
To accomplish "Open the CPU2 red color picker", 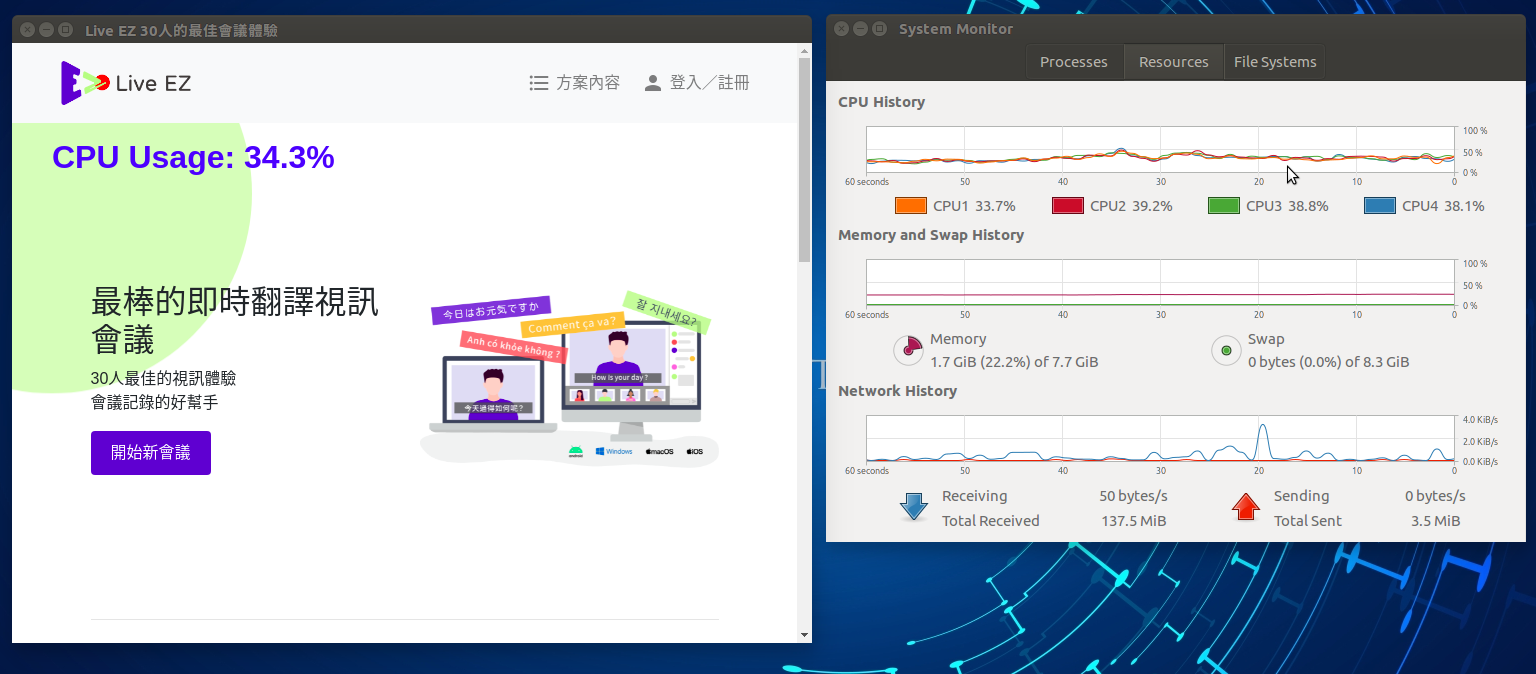I will coord(1068,206).
